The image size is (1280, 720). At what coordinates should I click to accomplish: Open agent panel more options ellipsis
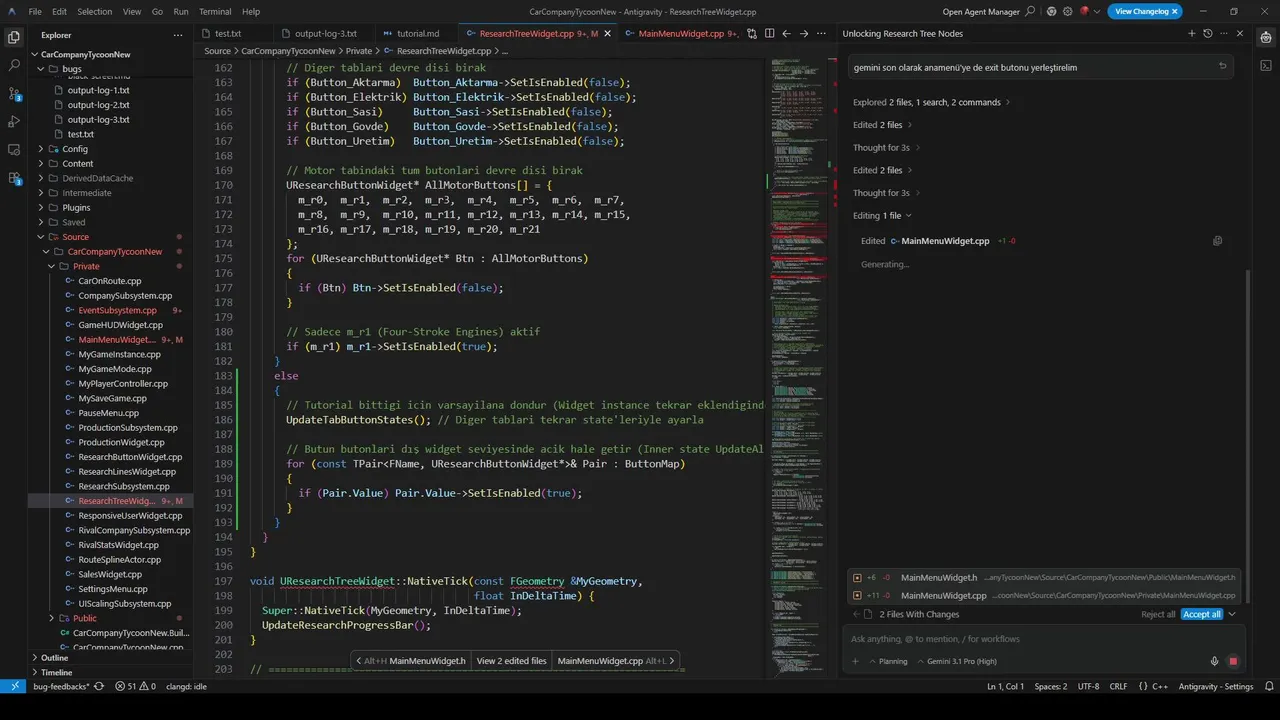[x=1223, y=33]
